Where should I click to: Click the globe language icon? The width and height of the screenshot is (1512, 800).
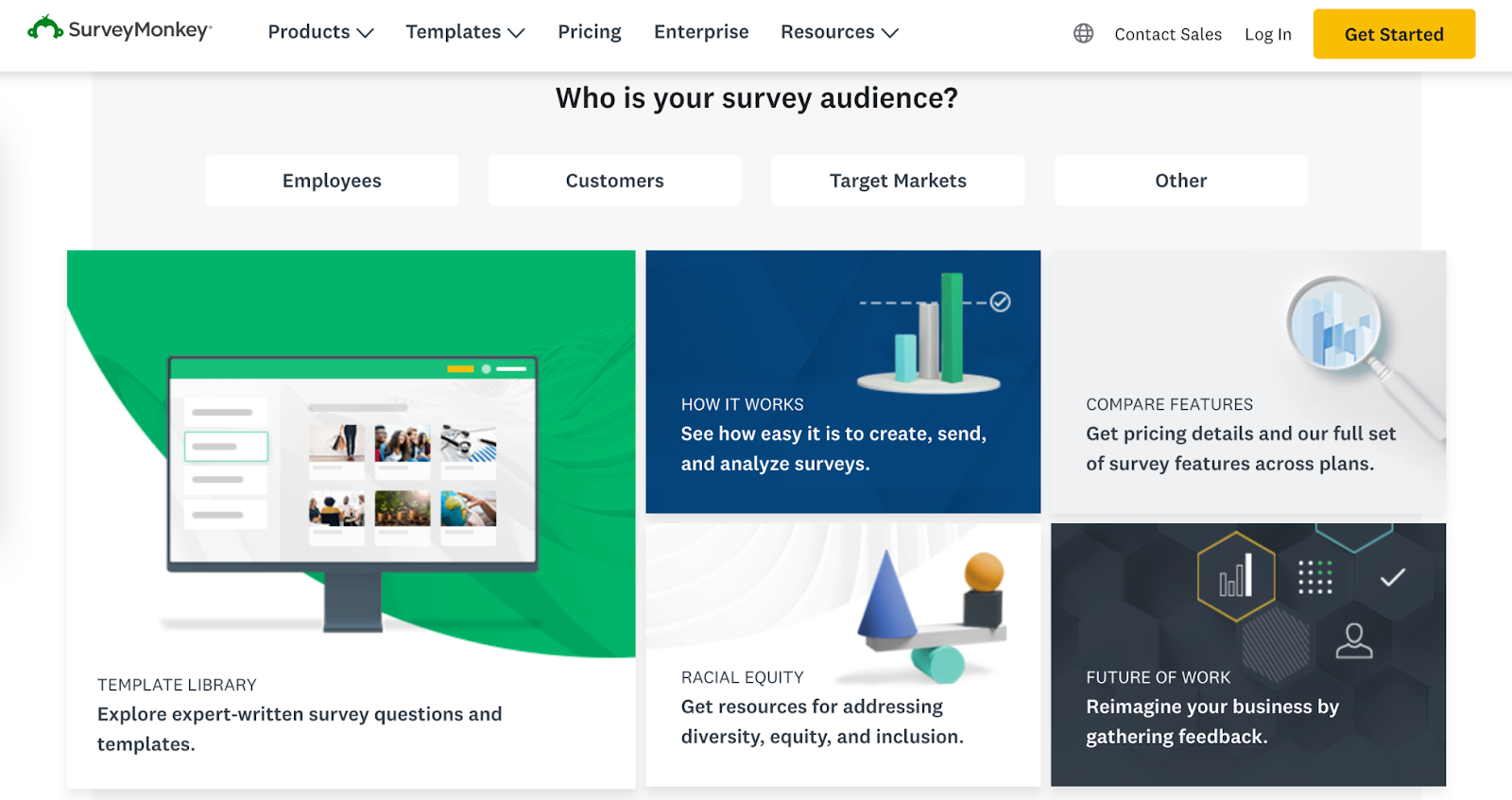[1083, 34]
